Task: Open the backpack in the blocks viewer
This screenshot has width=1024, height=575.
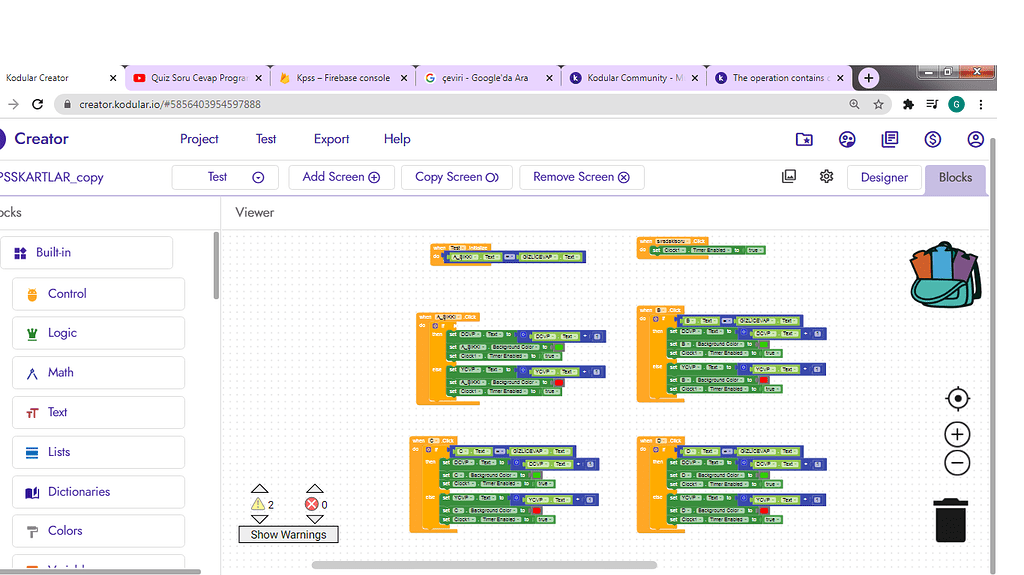Action: click(946, 273)
